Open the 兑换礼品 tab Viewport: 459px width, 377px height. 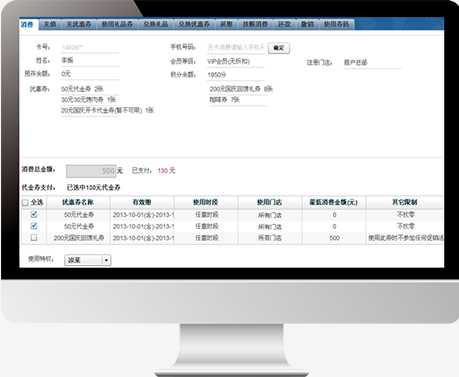coord(156,24)
